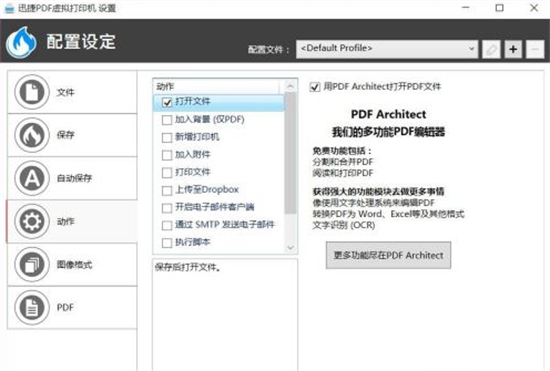
Task: Expand the Default Profile dropdown
Action: click(387, 49)
